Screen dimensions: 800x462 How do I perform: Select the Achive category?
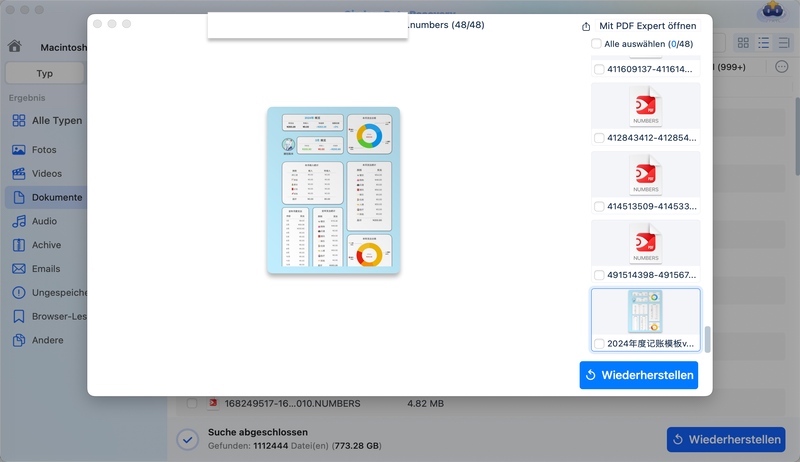(x=46, y=245)
